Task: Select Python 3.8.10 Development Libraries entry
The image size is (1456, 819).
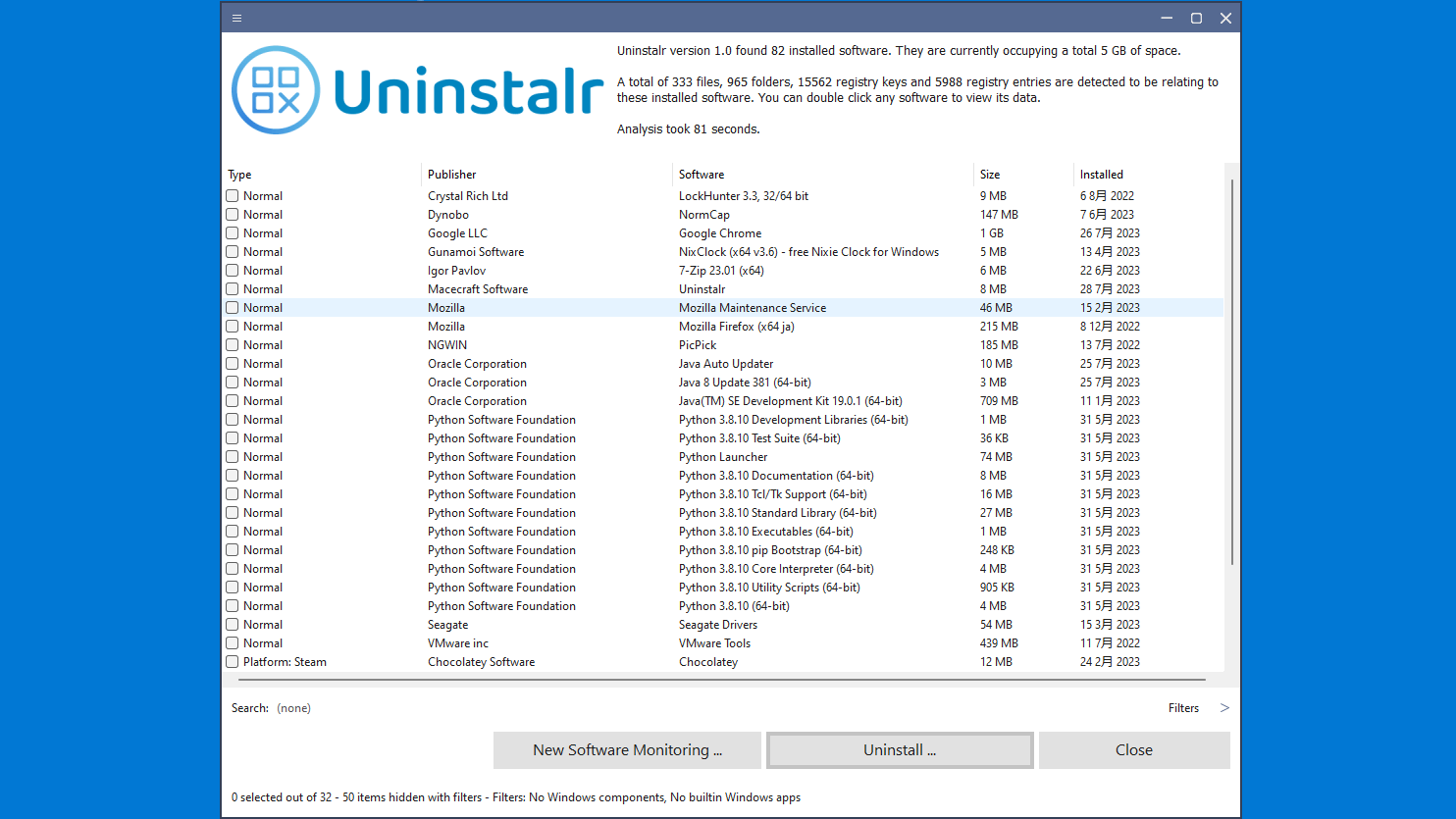Action: pyautogui.click(x=794, y=420)
